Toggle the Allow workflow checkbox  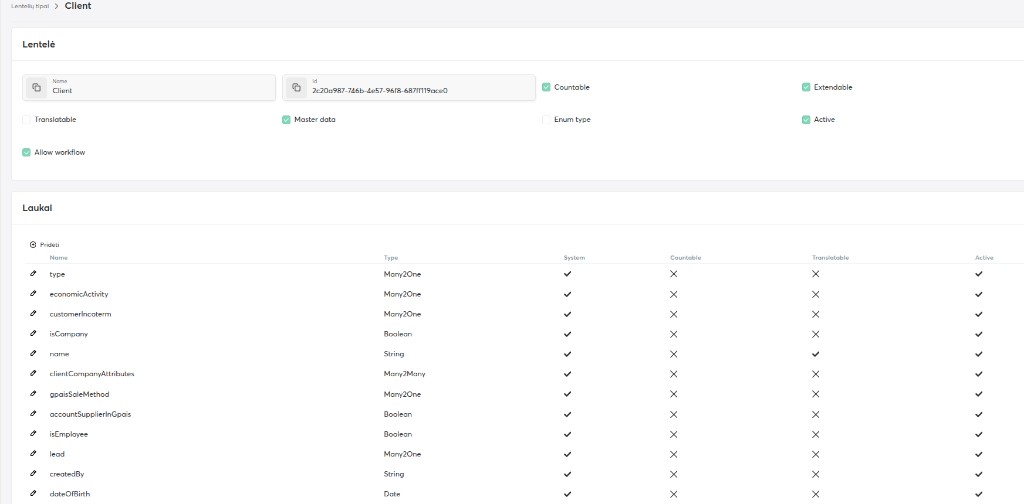pyautogui.click(x=26, y=152)
